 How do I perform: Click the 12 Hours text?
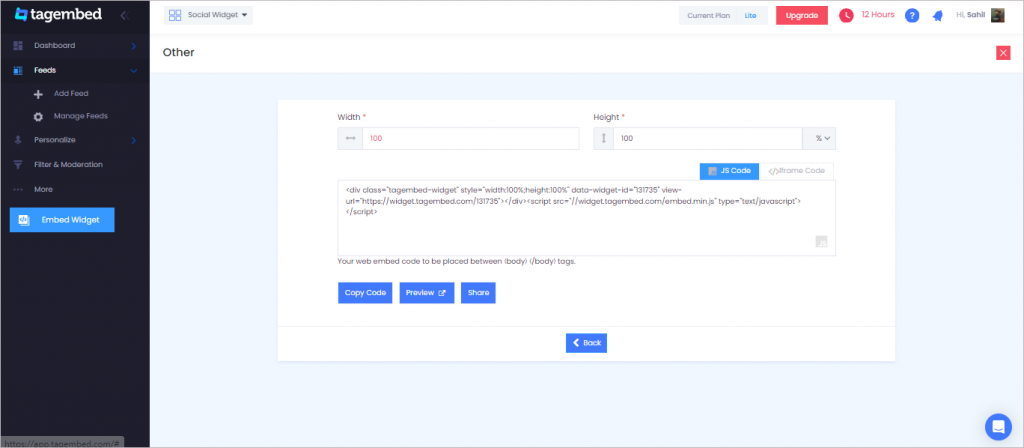pyautogui.click(x=878, y=14)
